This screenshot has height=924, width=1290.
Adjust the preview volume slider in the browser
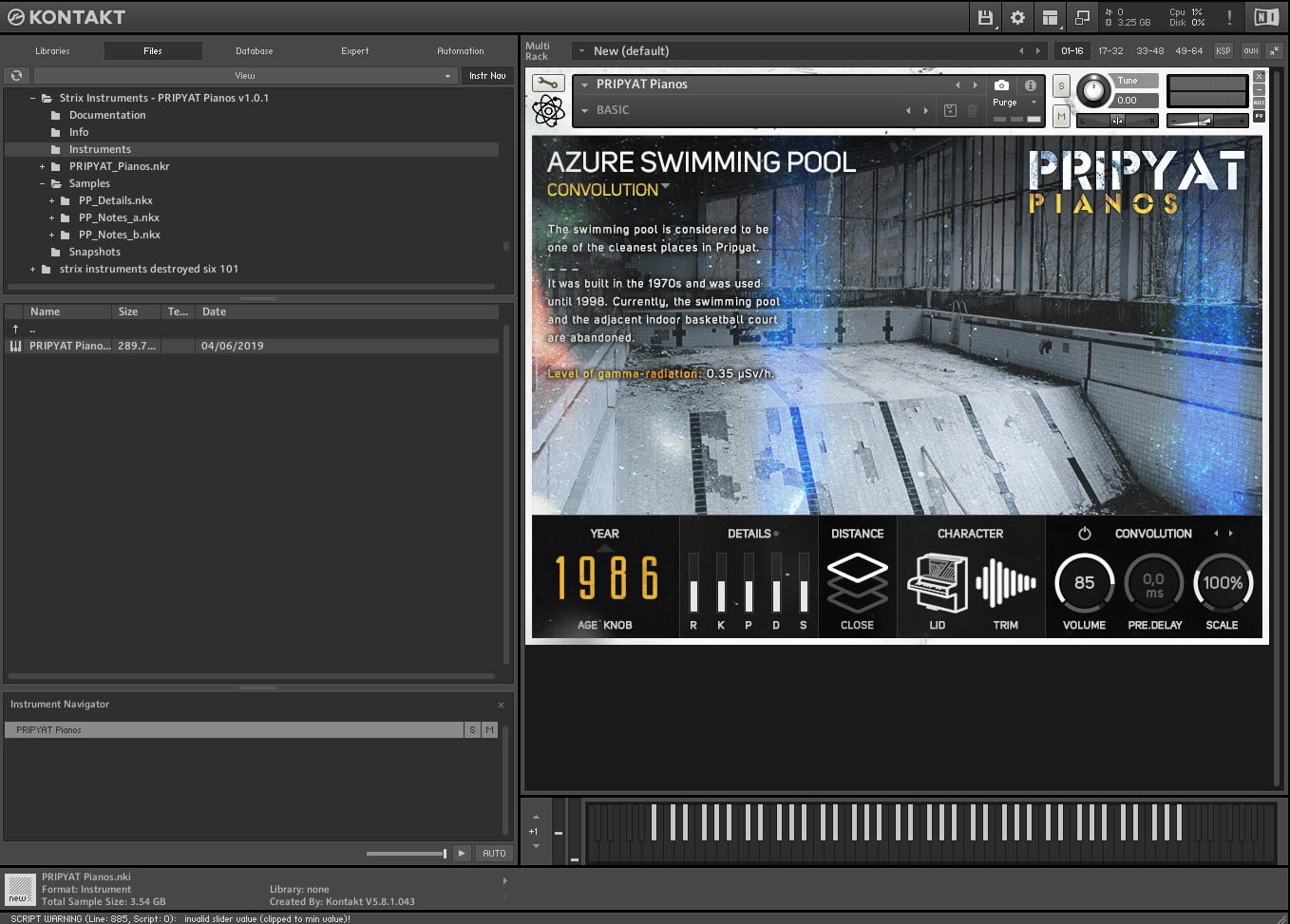(x=407, y=854)
